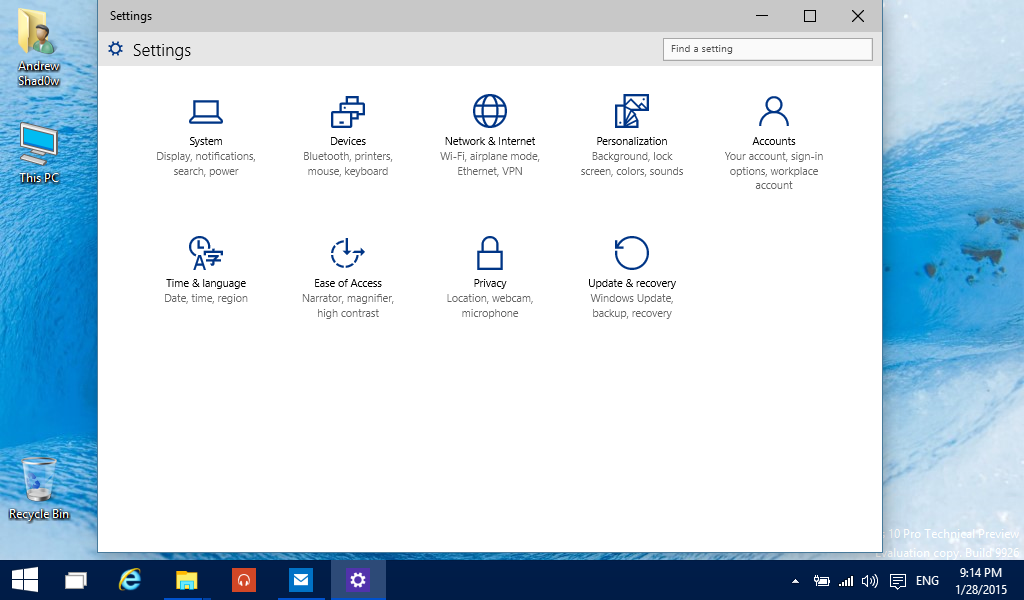
Task: Change the ENG input language indicator
Action: pyautogui.click(x=927, y=580)
